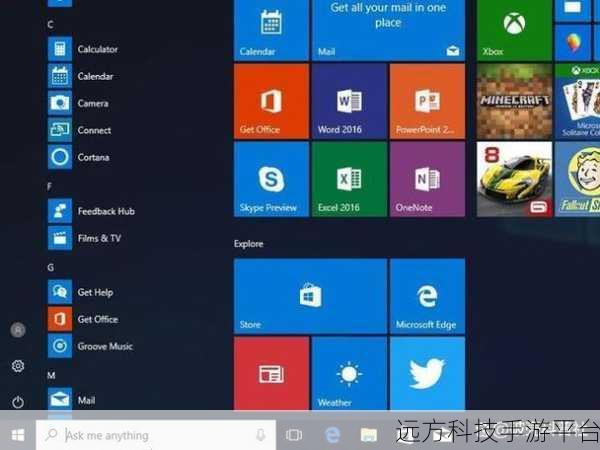
Task: Open the Store tile
Action: point(310,296)
